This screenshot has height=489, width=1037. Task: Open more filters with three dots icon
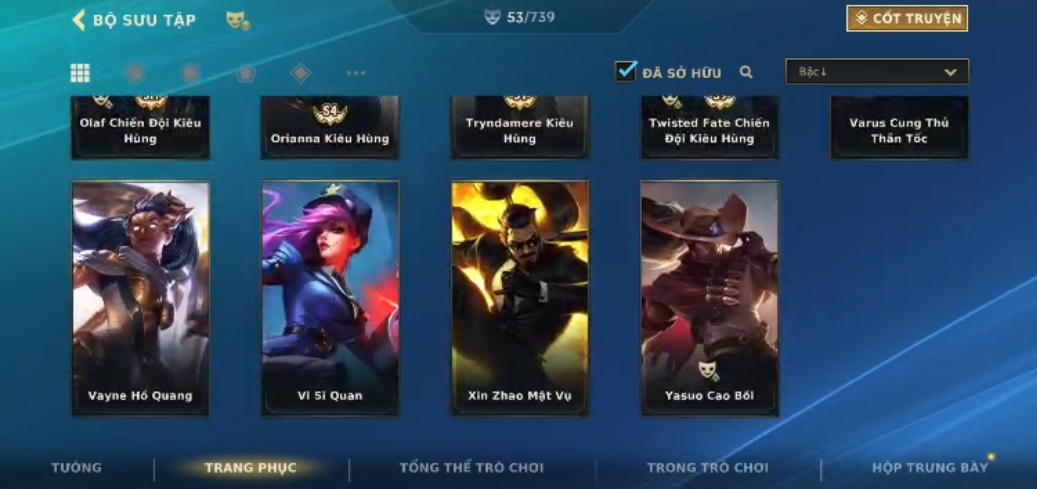[x=356, y=73]
